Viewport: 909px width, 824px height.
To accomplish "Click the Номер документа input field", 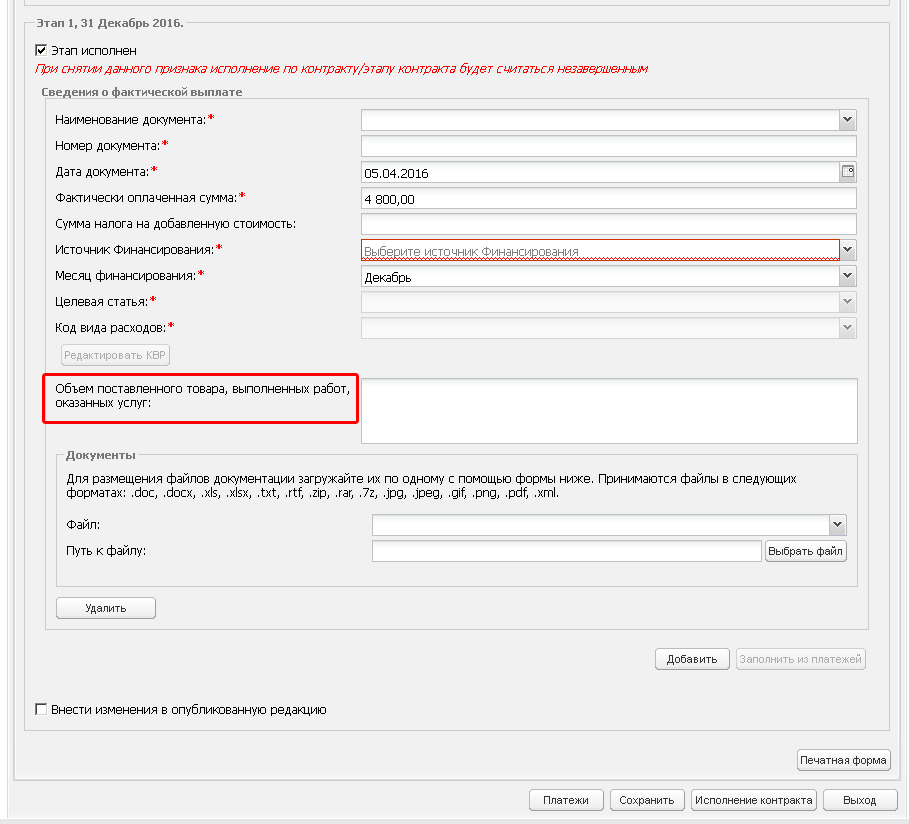I will click(609, 146).
